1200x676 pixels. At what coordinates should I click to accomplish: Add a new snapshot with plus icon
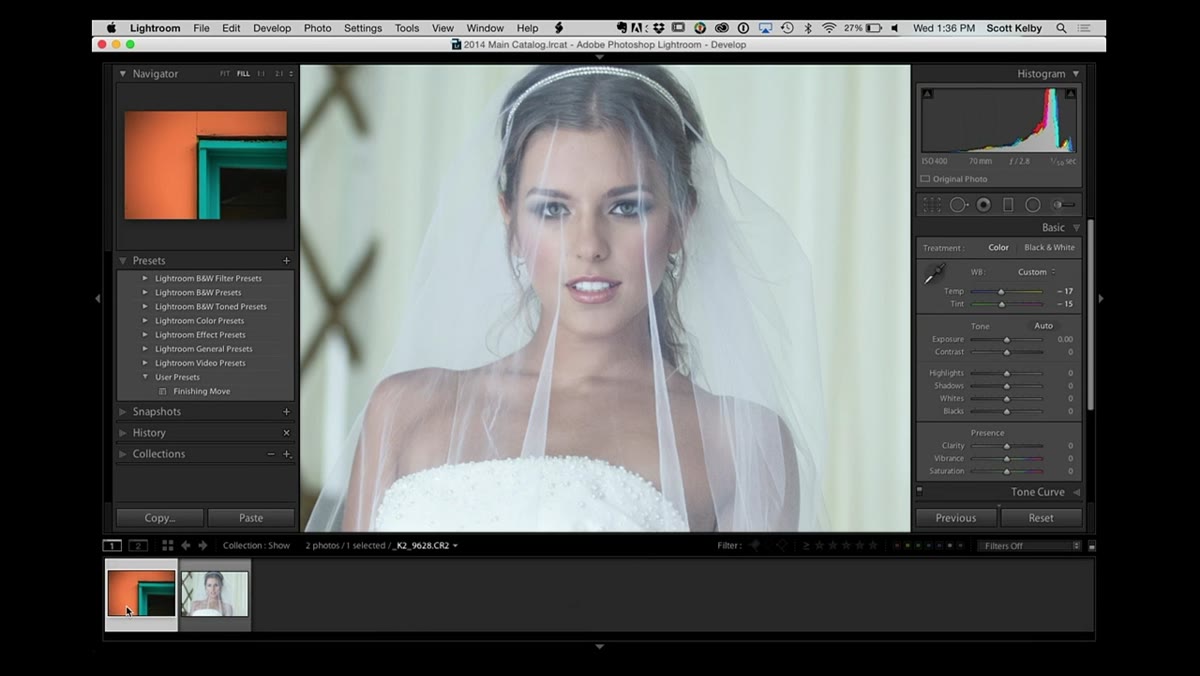286,411
